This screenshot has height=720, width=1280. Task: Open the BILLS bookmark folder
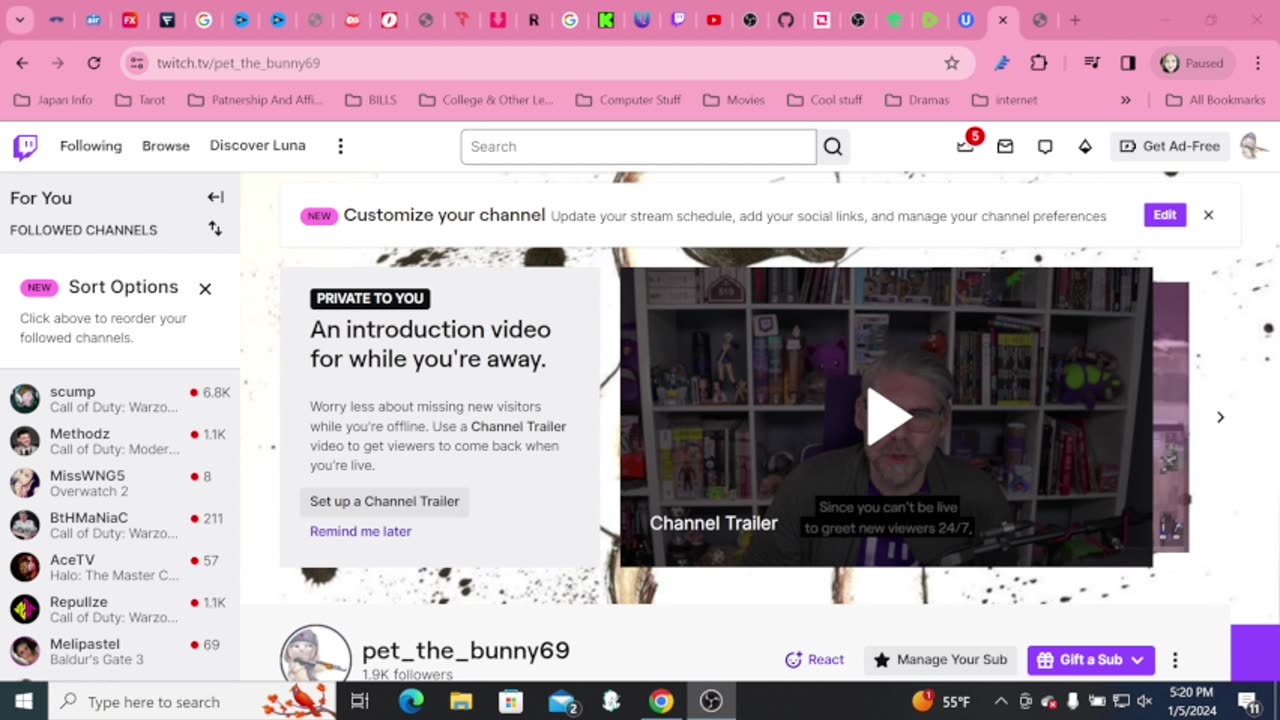(371, 100)
